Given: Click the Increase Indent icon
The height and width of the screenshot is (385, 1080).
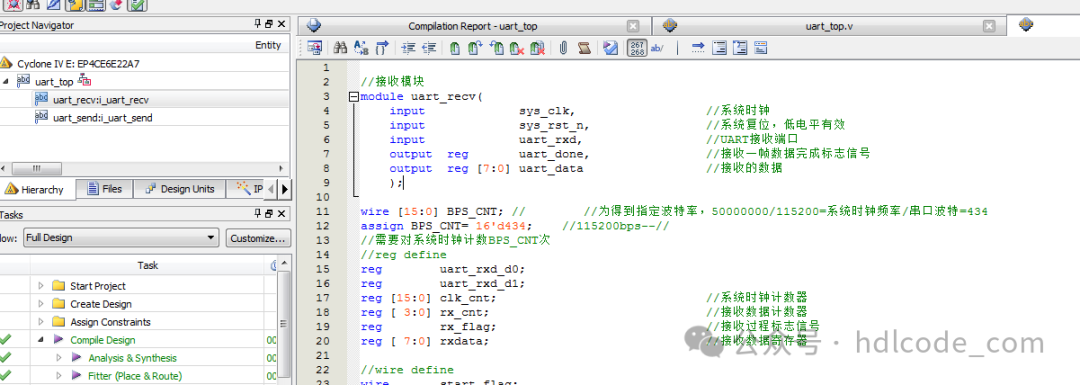Looking at the screenshot, I should pos(408,48).
